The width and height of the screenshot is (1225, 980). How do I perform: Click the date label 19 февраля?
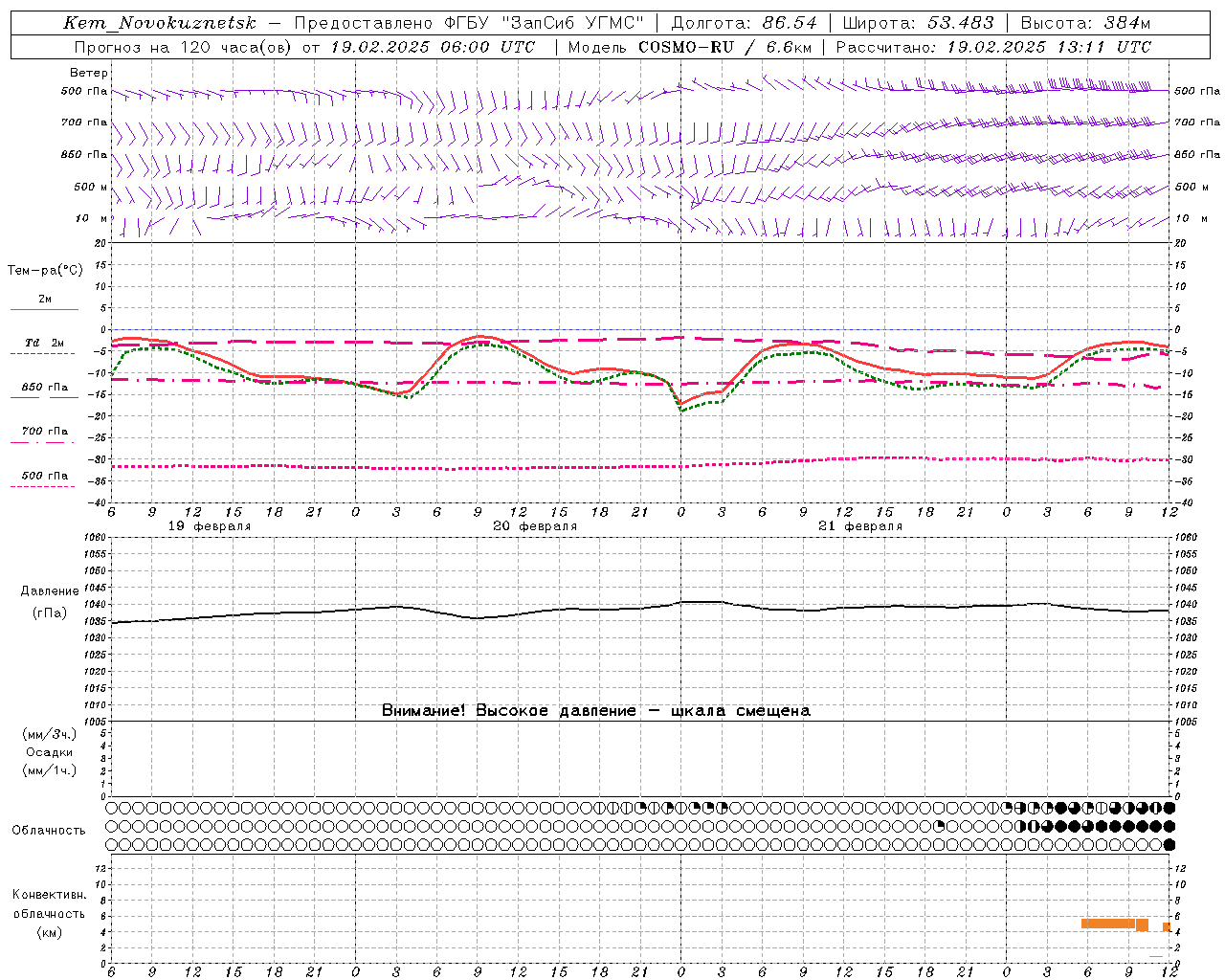(x=210, y=526)
